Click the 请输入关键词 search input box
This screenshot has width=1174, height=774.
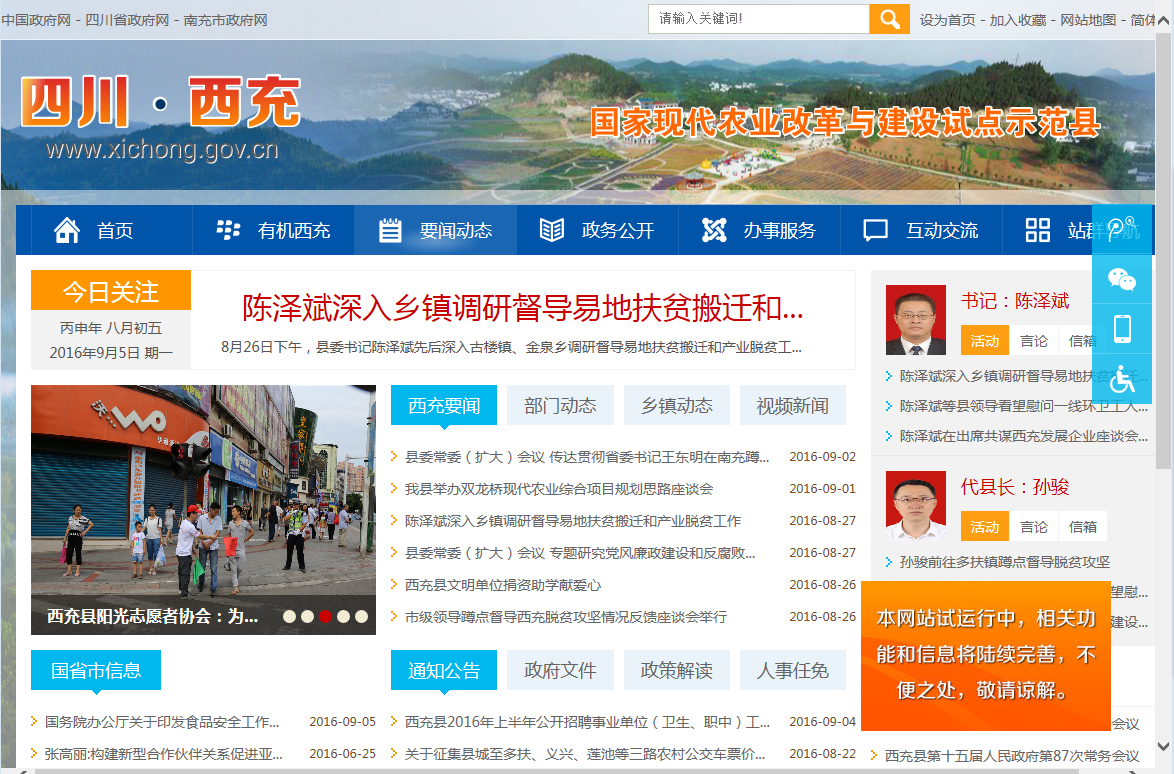tap(758, 19)
